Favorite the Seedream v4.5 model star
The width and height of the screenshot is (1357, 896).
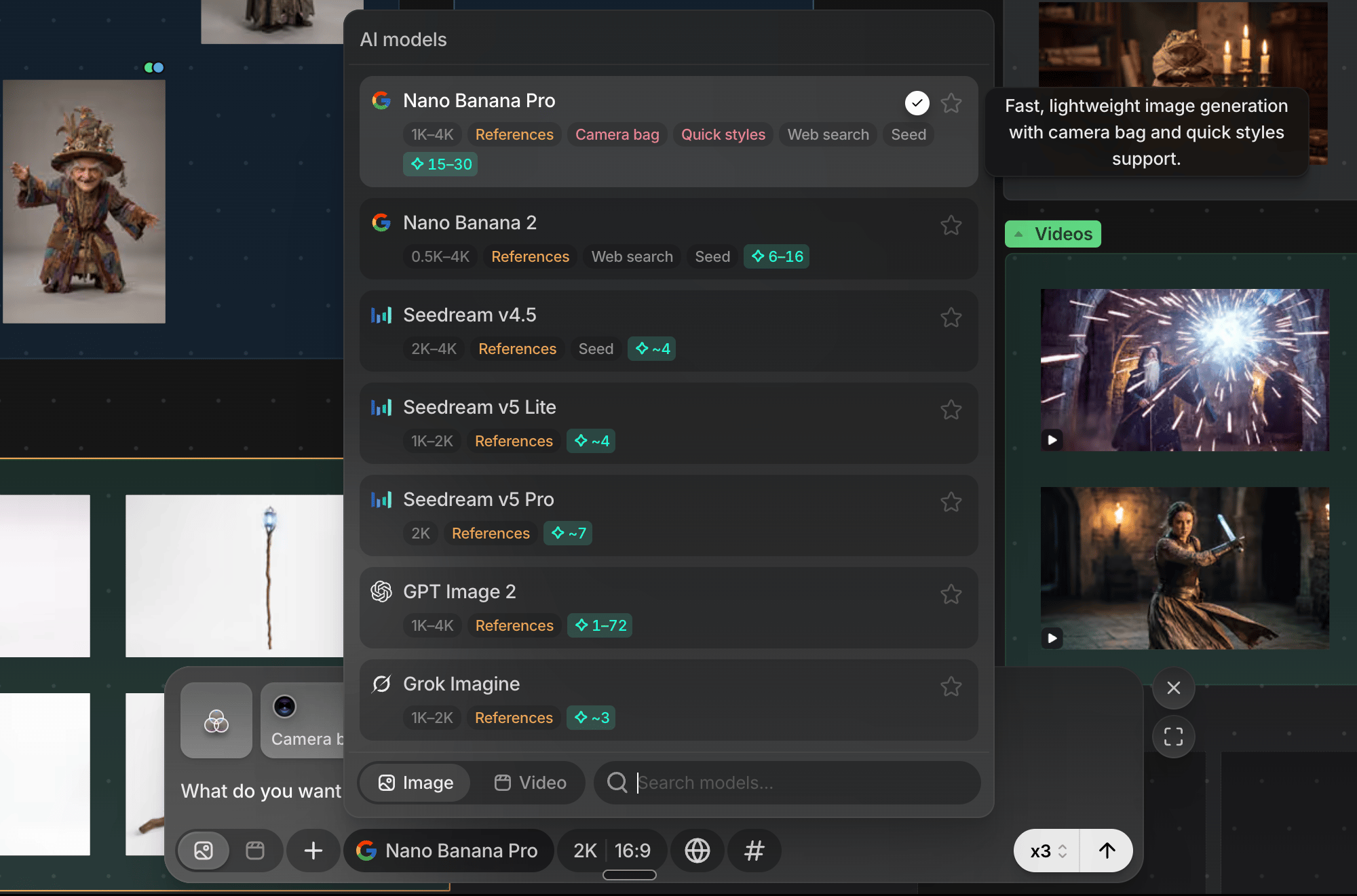[951, 317]
